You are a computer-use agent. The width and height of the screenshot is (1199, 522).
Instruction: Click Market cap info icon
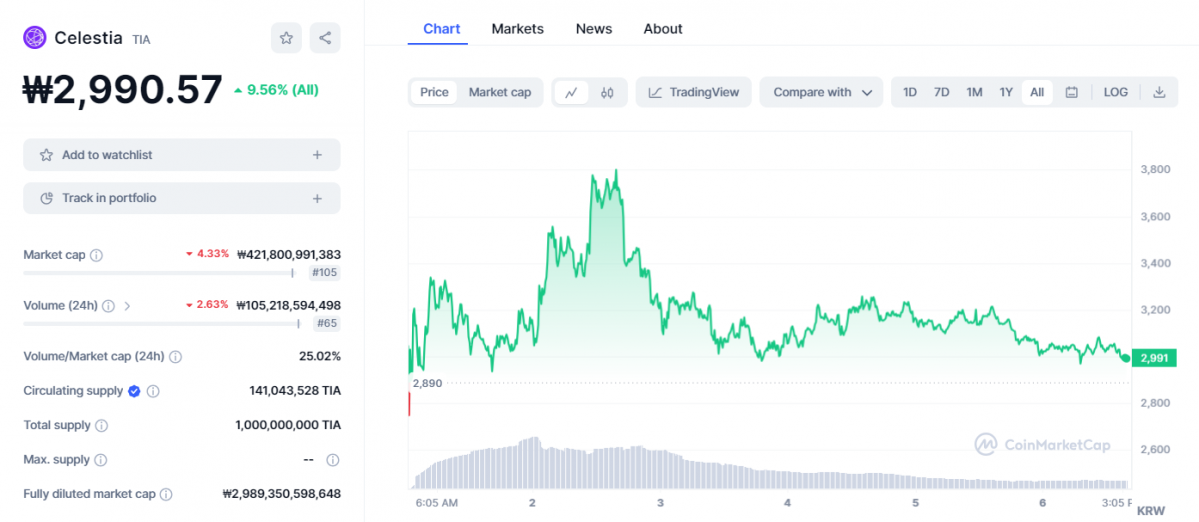click(97, 255)
